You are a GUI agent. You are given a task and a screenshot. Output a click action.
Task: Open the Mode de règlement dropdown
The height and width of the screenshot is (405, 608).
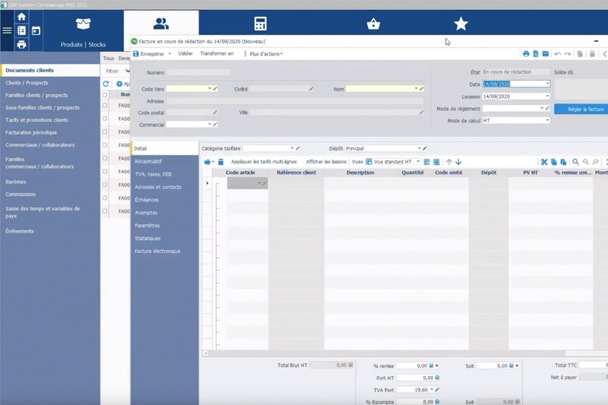(x=545, y=108)
